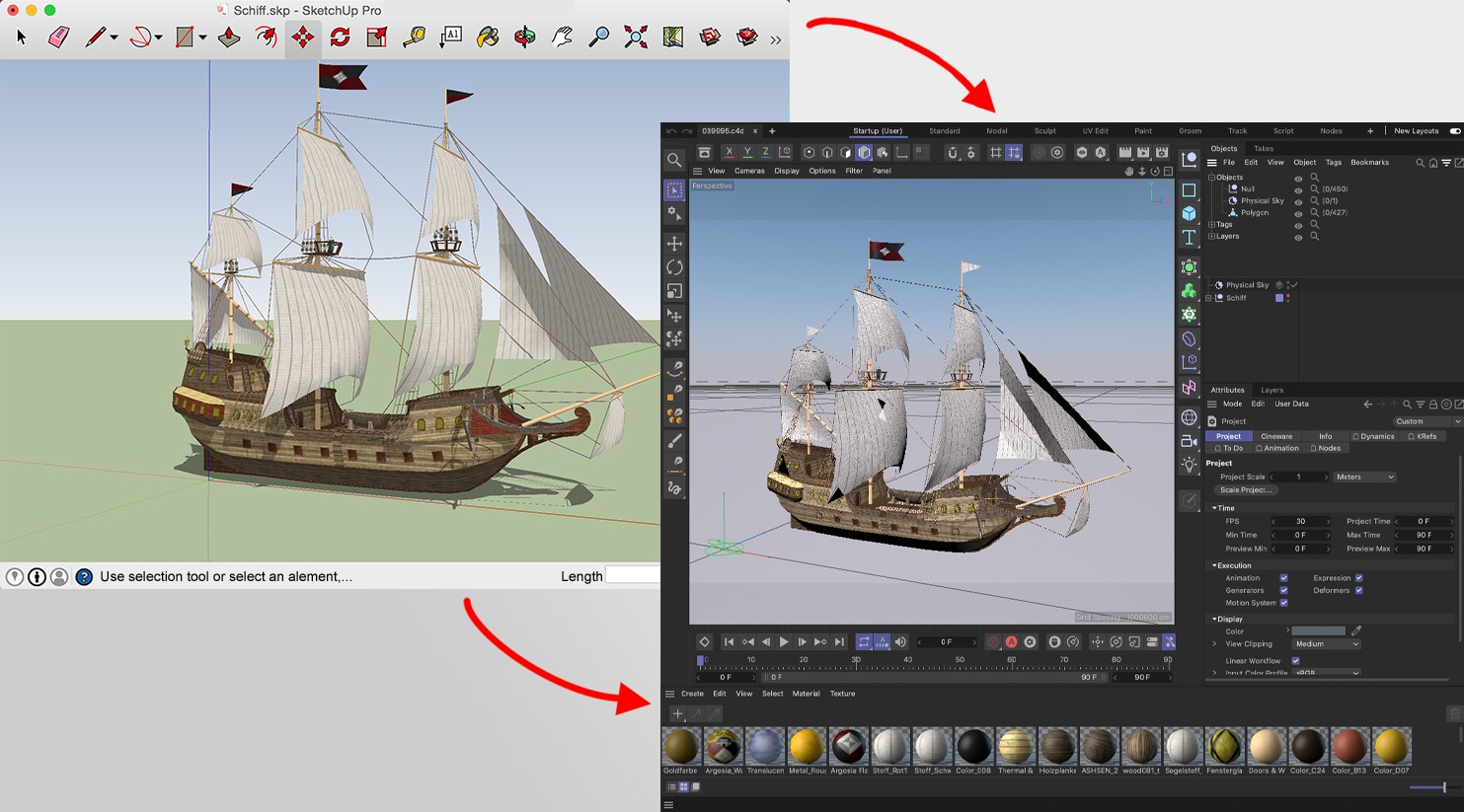This screenshot has width=1464, height=812.
Task: Open search magnifier in Cinema 4D left palette
Action: tap(674, 160)
